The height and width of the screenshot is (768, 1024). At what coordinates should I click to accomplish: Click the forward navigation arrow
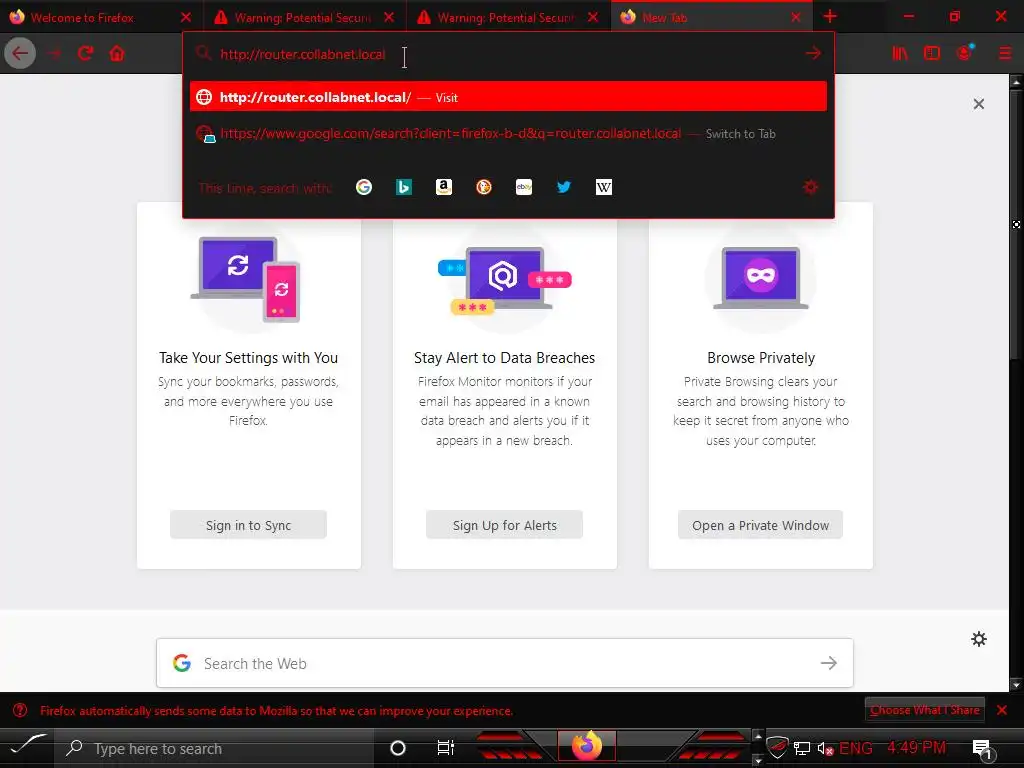click(55, 54)
